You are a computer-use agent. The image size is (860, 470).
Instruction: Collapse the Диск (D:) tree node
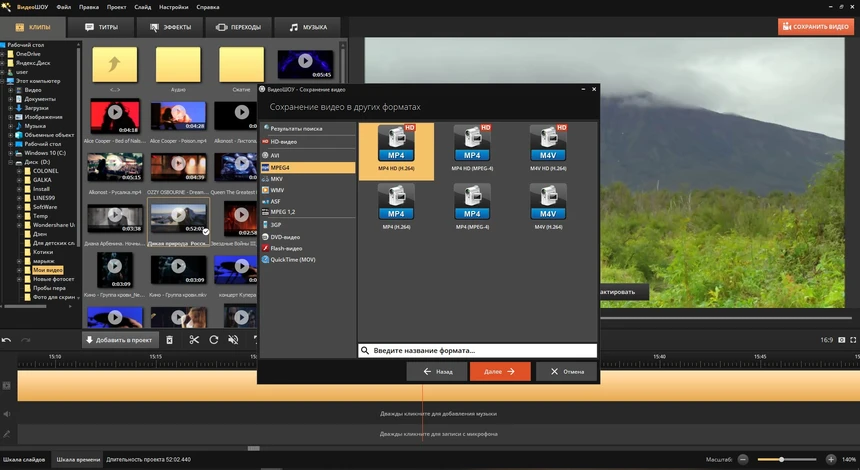[x=10, y=162]
